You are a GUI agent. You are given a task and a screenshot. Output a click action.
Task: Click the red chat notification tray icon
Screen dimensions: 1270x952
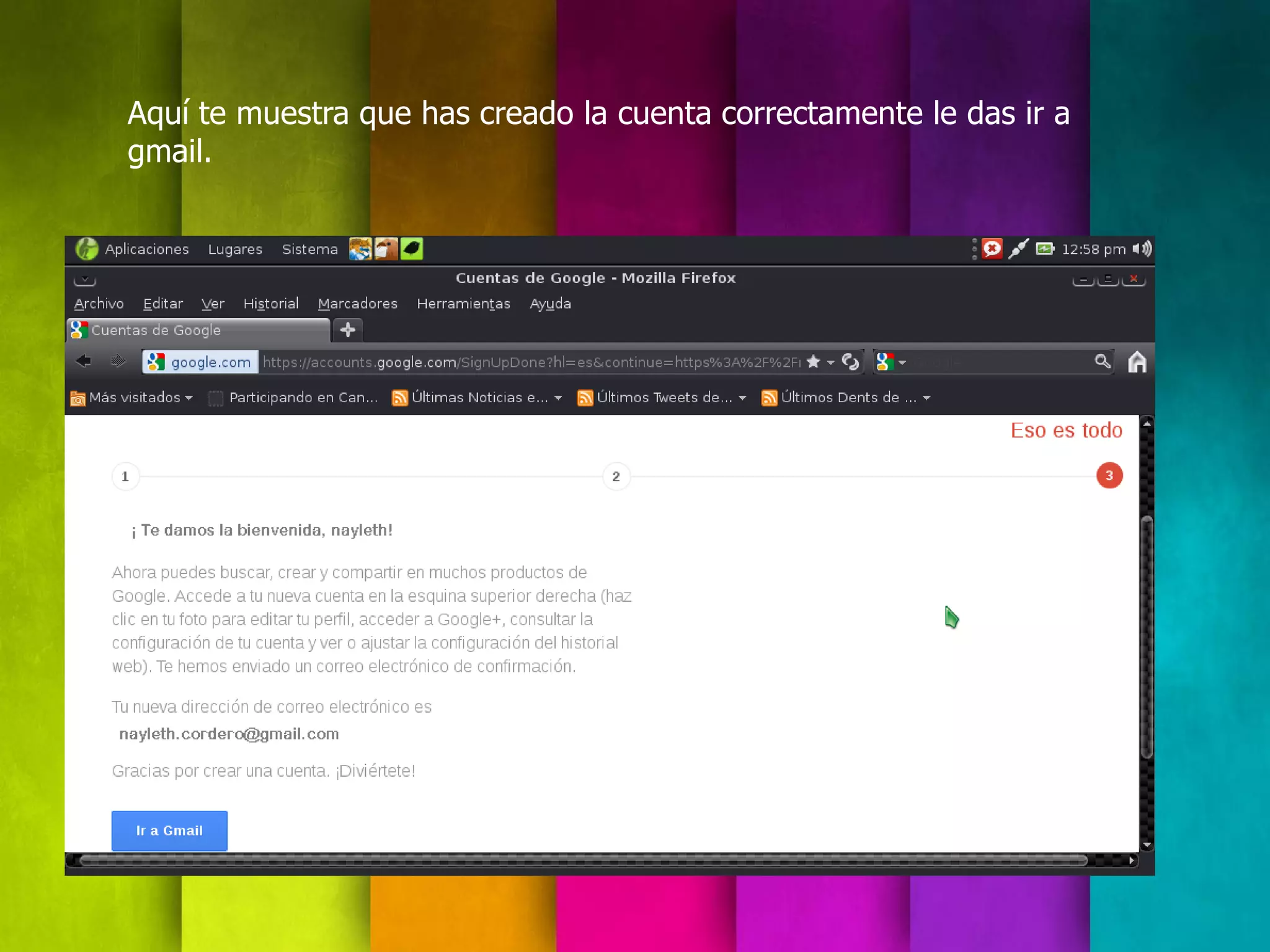coord(992,249)
